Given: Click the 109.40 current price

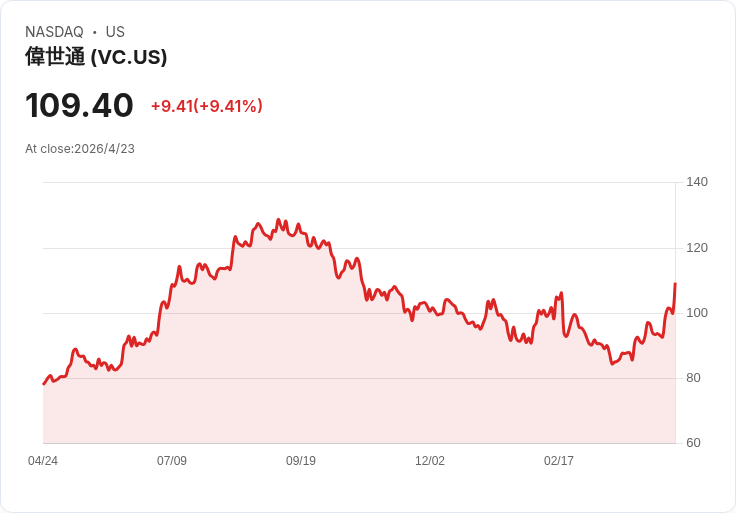Looking at the screenshot, I should (79, 105).
